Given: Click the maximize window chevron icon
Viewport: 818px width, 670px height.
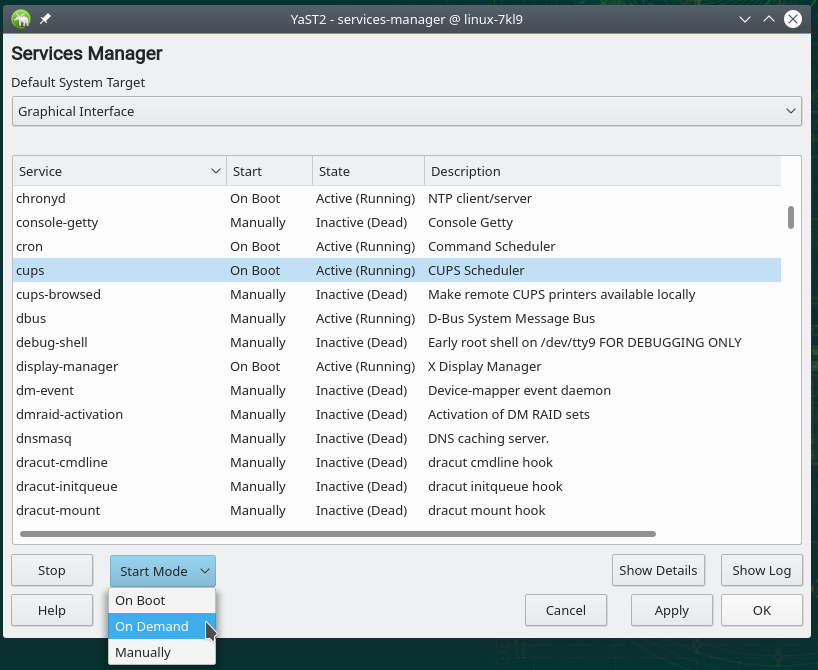Looking at the screenshot, I should pyautogui.click(x=769, y=19).
